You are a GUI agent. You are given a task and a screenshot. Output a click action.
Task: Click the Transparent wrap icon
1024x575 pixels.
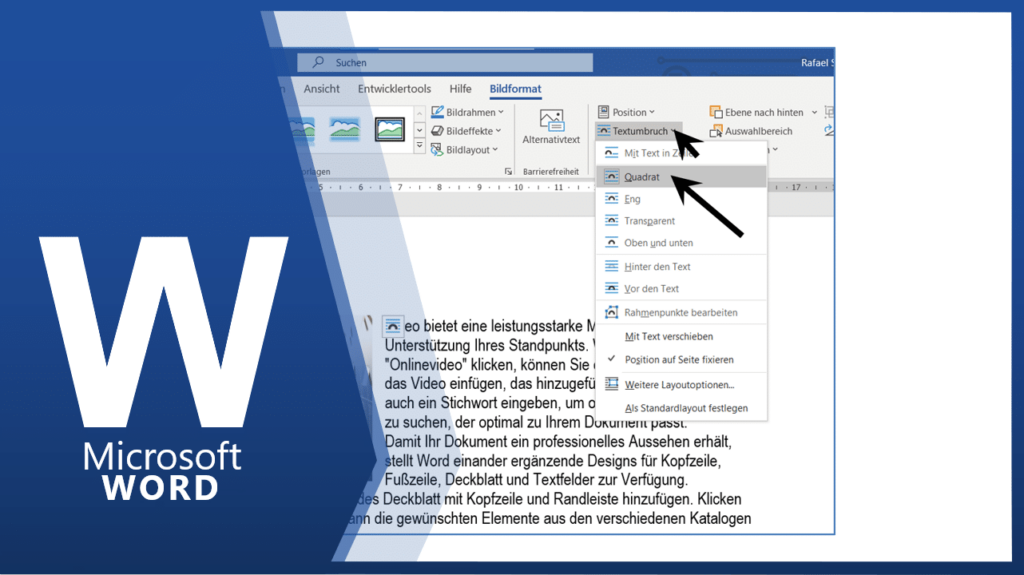click(x=611, y=221)
